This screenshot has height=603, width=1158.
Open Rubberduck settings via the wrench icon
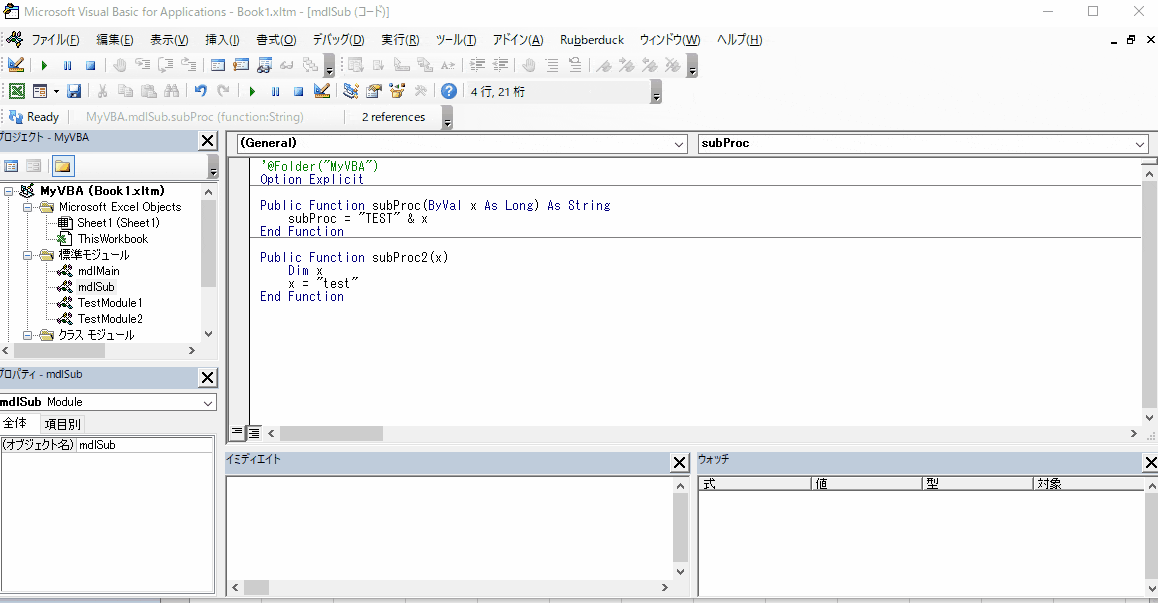pos(420,91)
